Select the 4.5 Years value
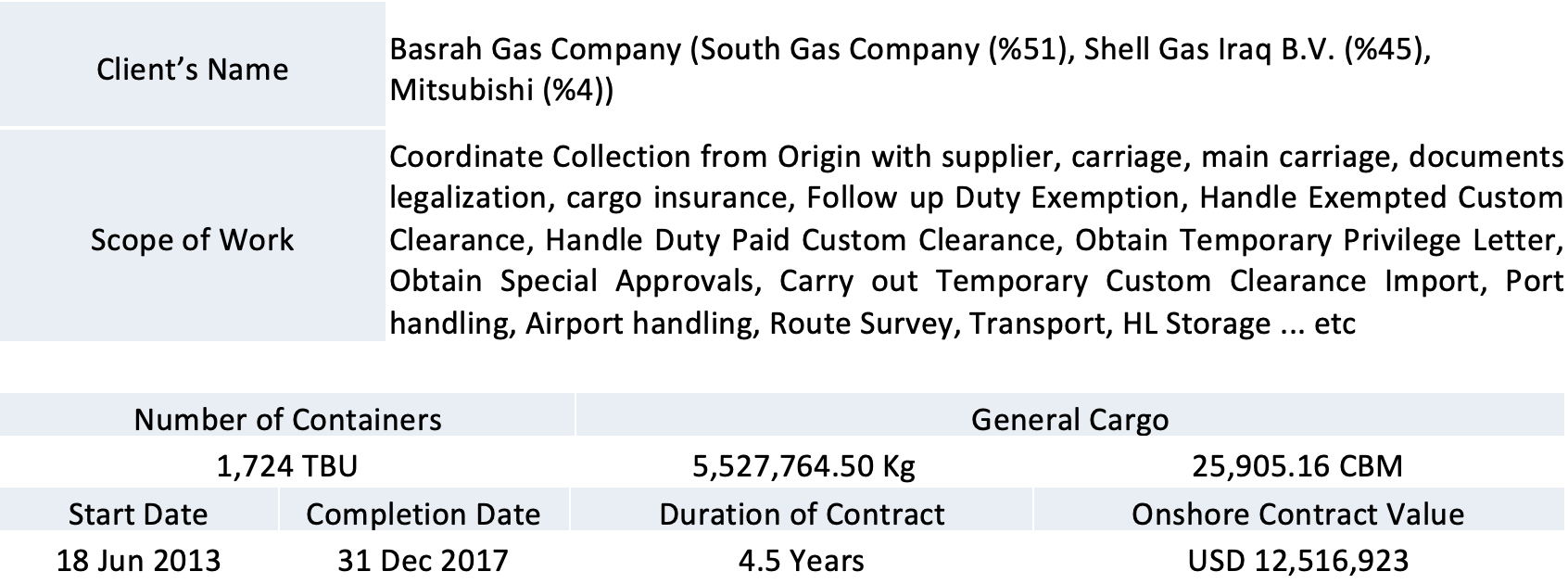The image size is (1568, 584). (x=802, y=561)
